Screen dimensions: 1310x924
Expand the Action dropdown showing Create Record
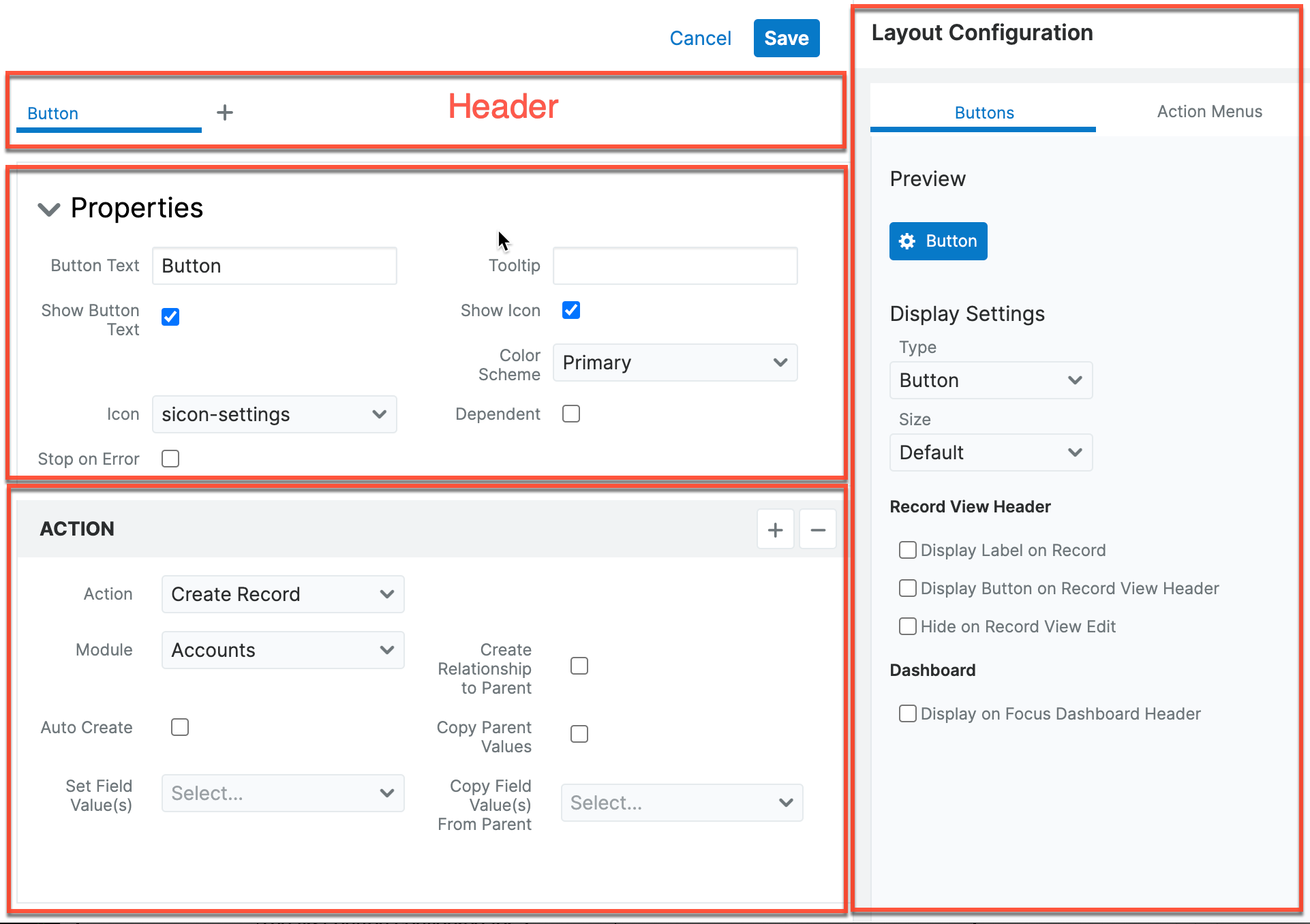tap(283, 594)
